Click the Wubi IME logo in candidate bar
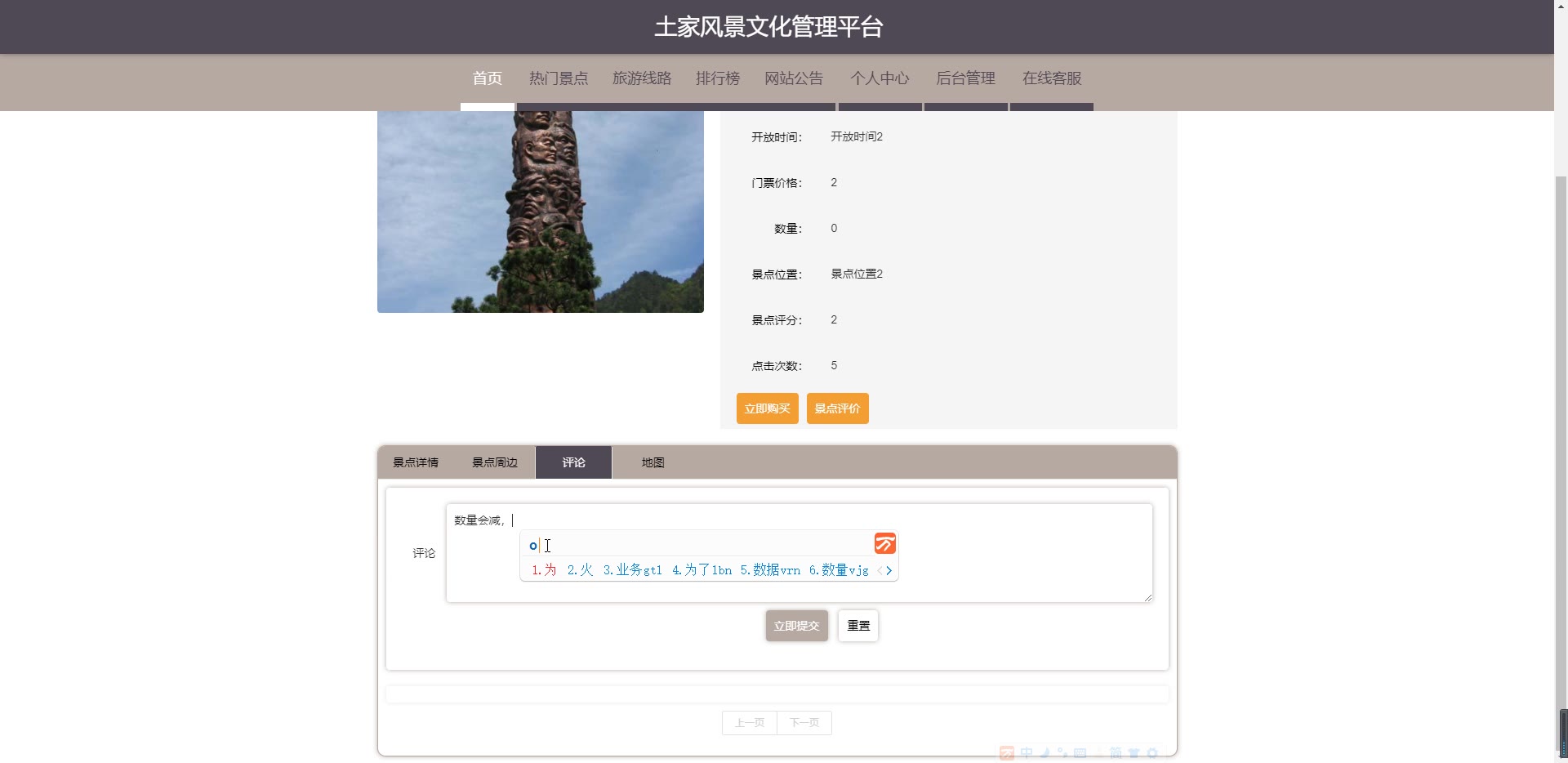 coord(884,543)
